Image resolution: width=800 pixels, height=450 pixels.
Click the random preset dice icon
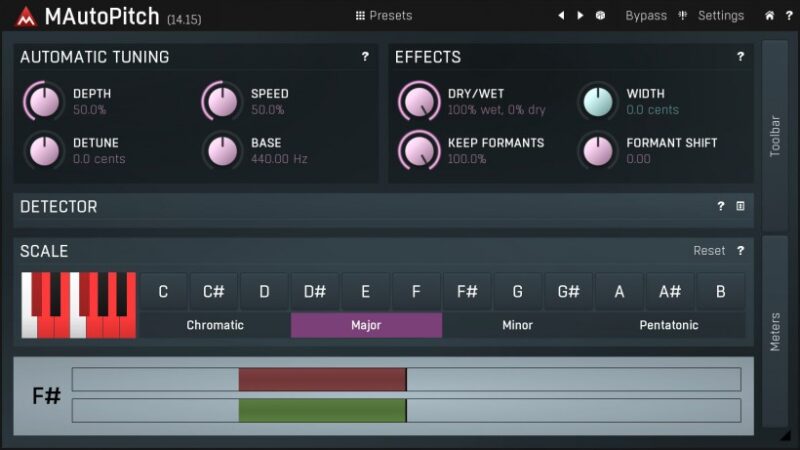point(600,15)
